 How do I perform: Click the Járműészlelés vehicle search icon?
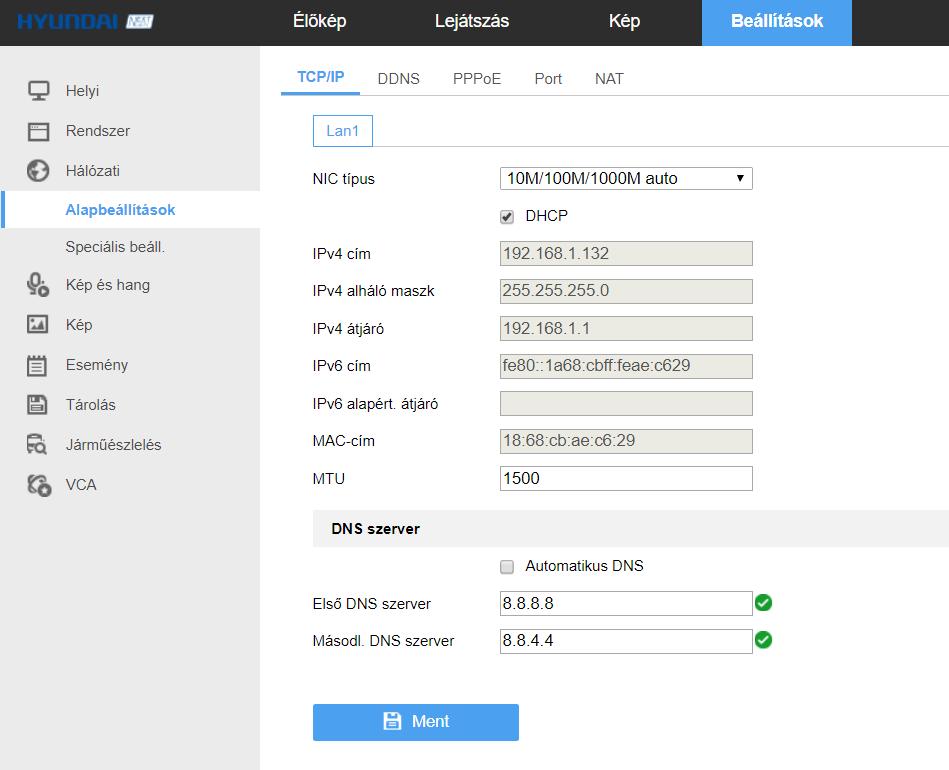(x=37, y=444)
